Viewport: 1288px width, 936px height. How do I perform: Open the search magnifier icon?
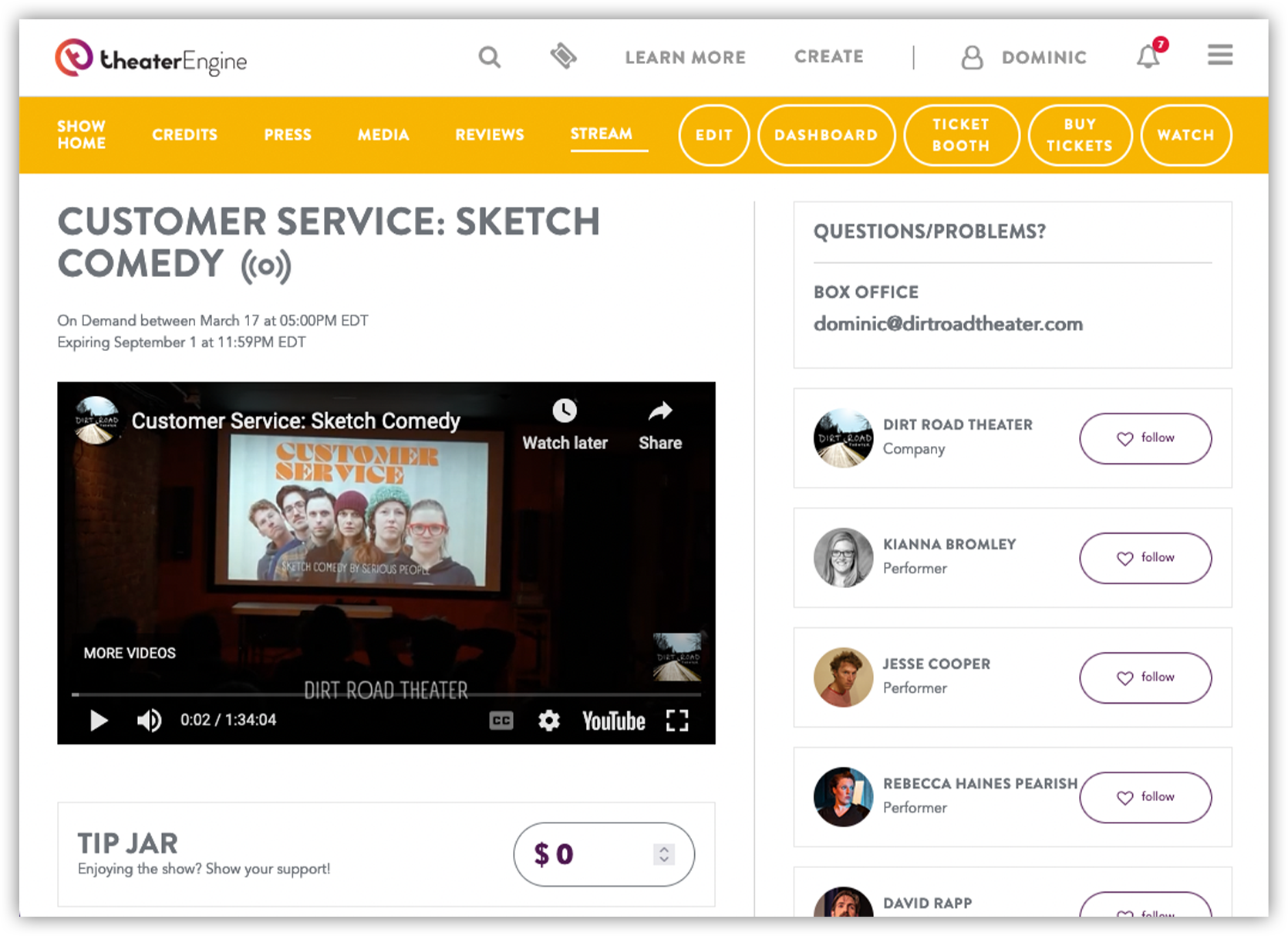489,57
